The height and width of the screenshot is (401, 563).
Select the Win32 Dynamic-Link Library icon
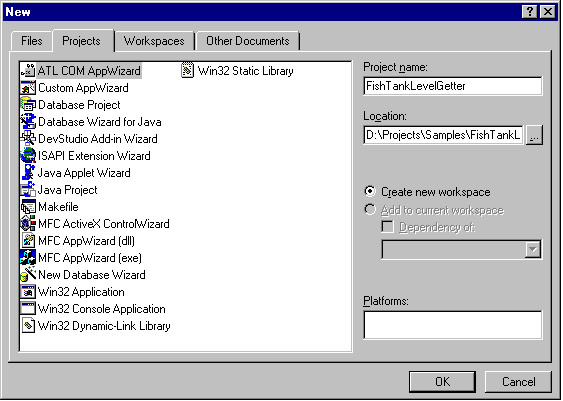[28, 326]
